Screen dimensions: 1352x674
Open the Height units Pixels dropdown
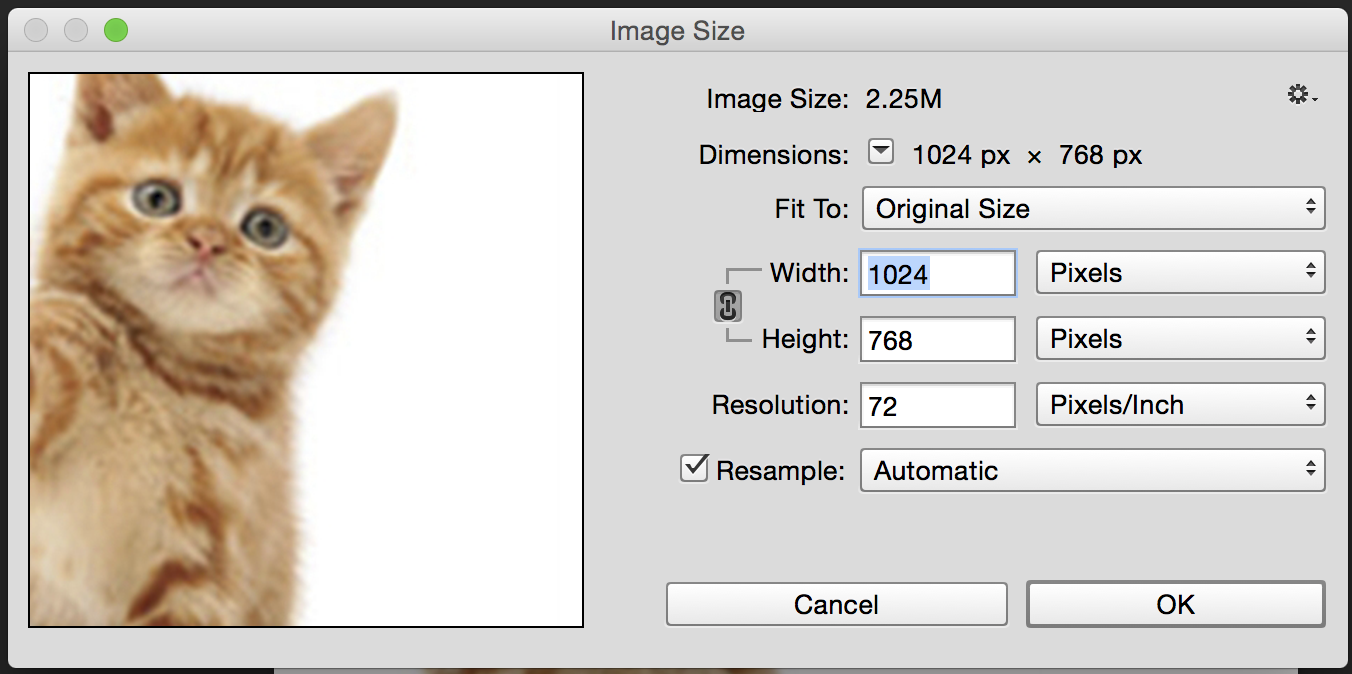pyautogui.click(x=1181, y=339)
